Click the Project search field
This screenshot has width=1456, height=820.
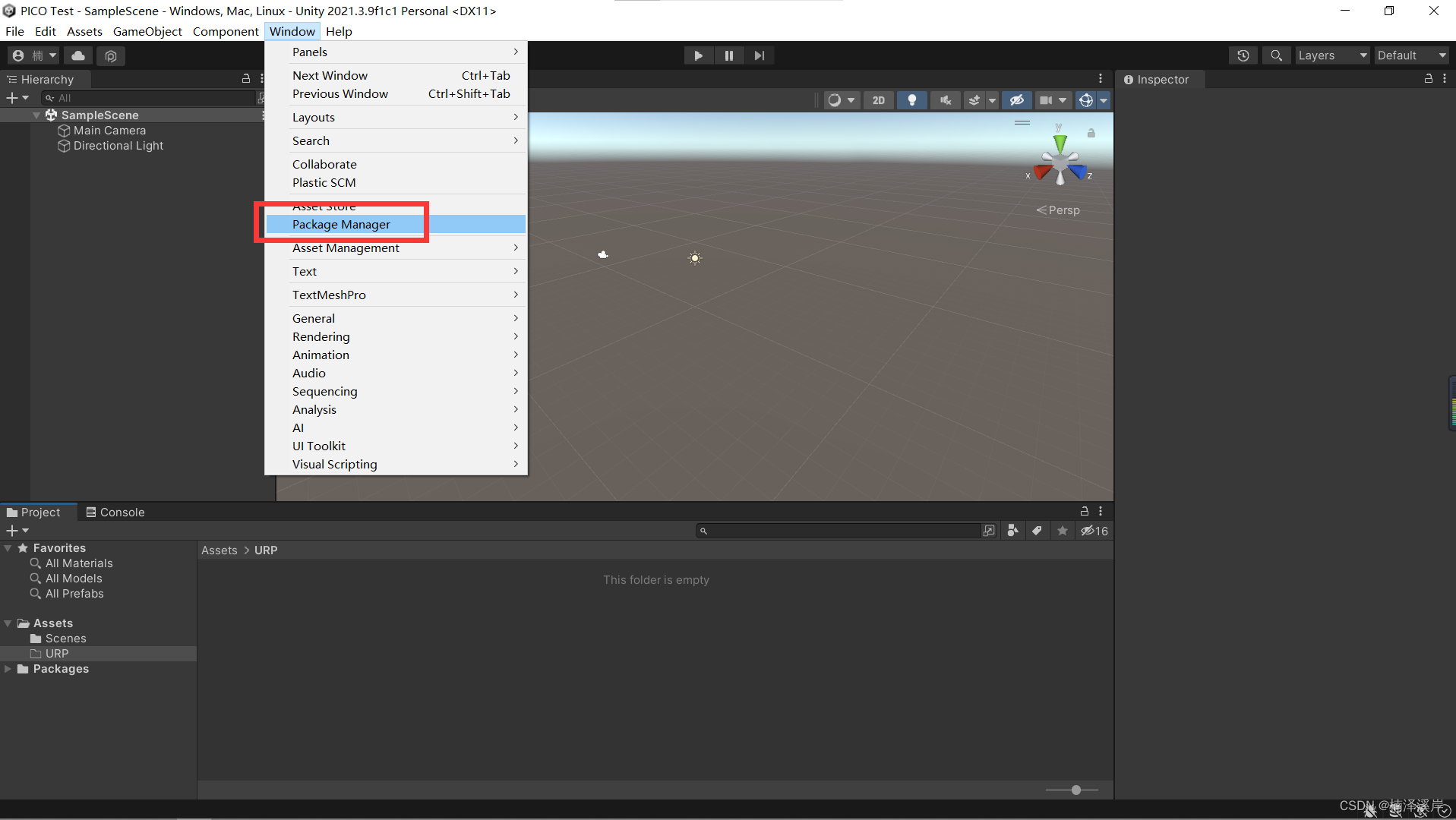point(839,531)
